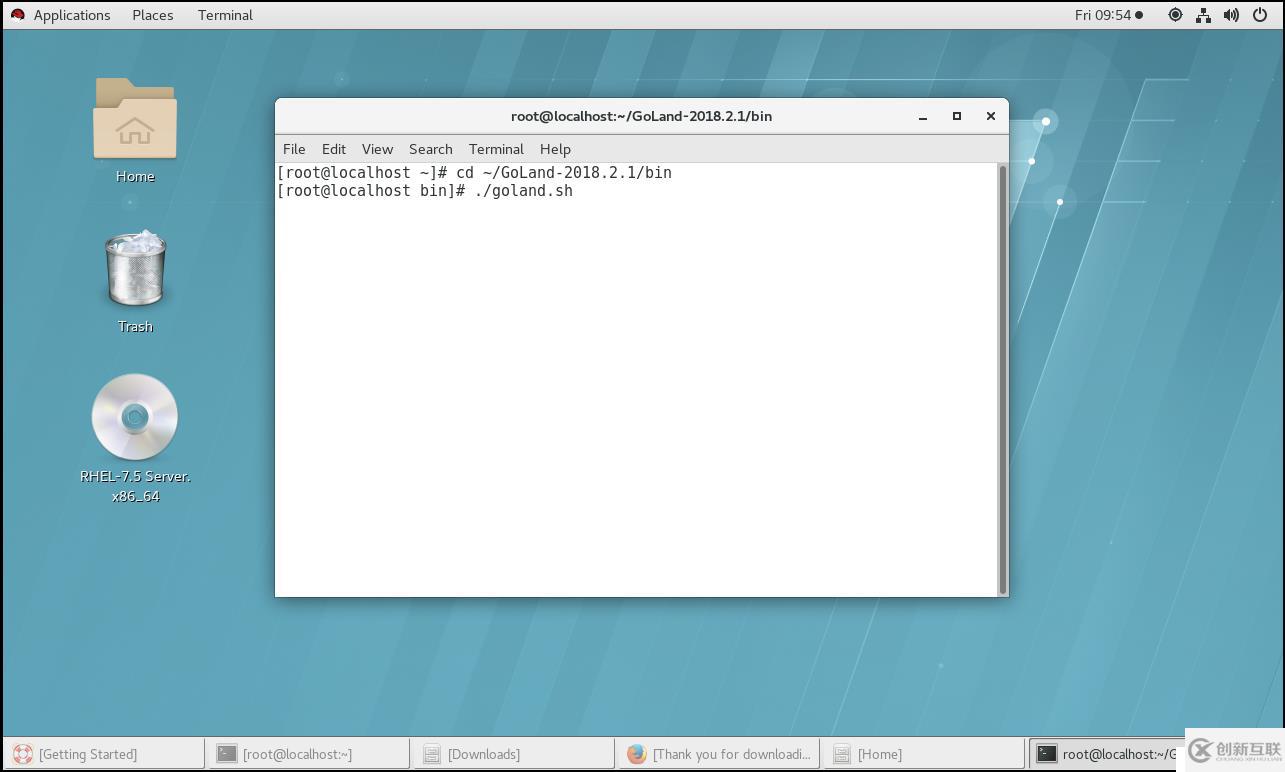The height and width of the screenshot is (772, 1285).
Task: Switch to Thank you for downloading Firefox window
Action: coord(718,754)
